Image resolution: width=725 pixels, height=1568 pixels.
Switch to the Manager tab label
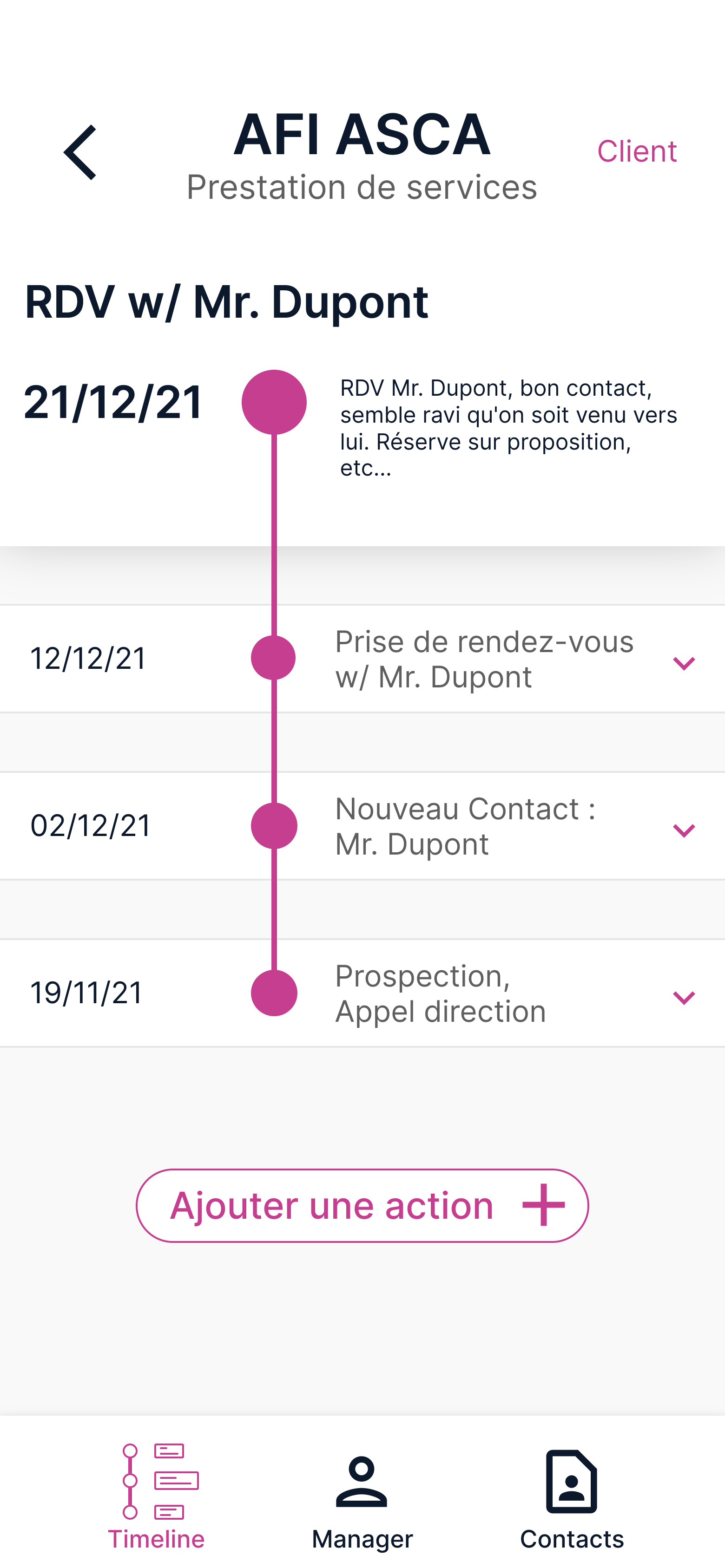click(362, 1539)
